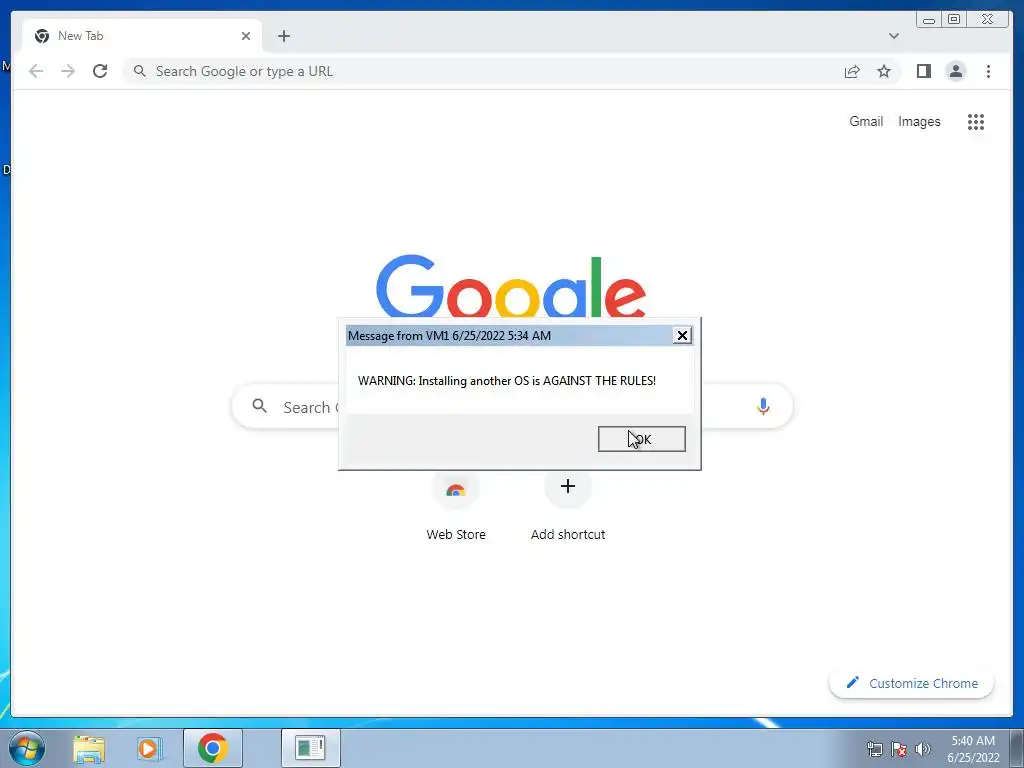The width and height of the screenshot is (1024, 768).
Task: Click the Chrome forward arrow
Action: click(x=68, y=71)
